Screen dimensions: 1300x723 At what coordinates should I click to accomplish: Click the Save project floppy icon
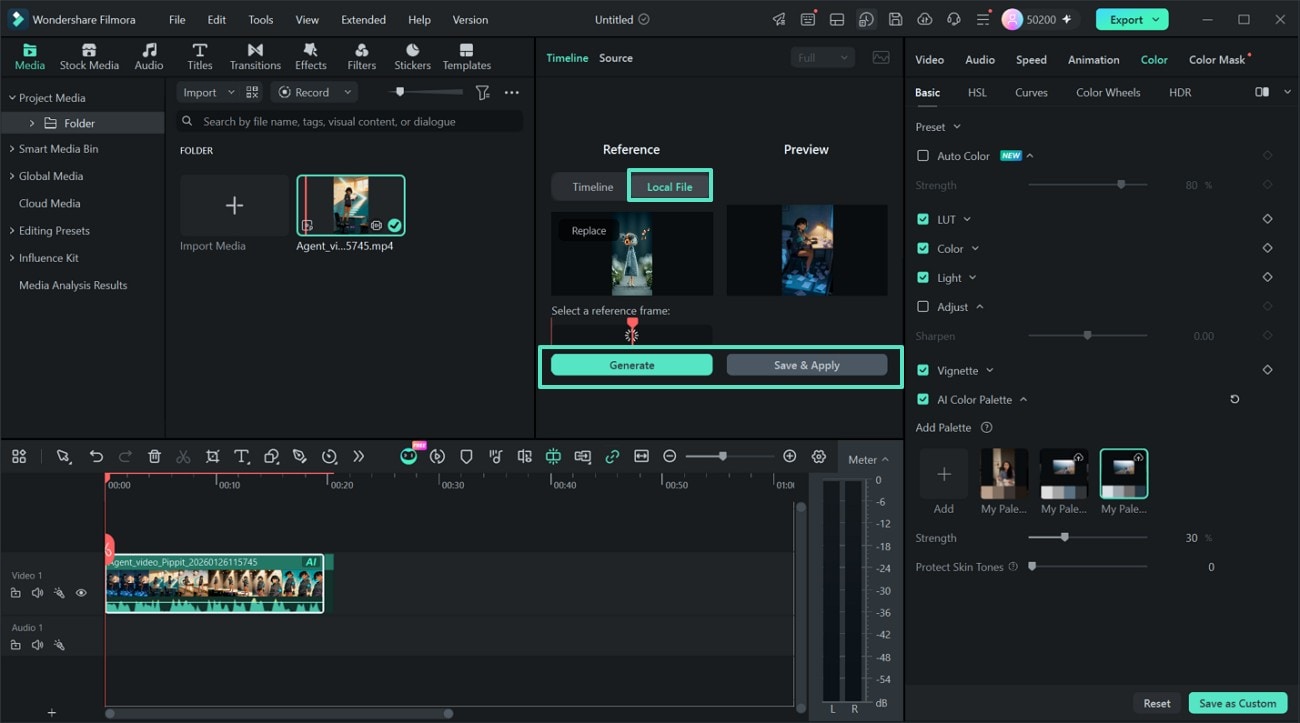coord(895,19)
